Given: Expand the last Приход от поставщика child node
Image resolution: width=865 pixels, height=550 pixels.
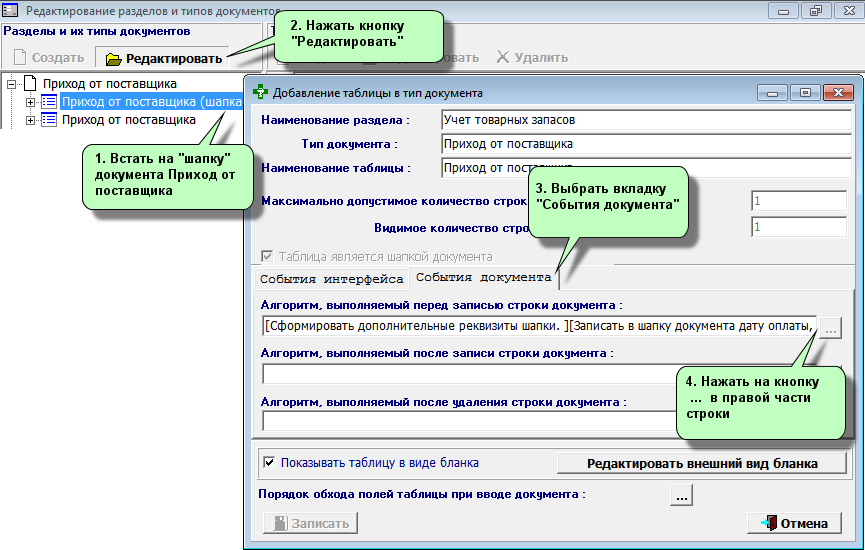Looking at the screenshot, I should tap(30, 120).
